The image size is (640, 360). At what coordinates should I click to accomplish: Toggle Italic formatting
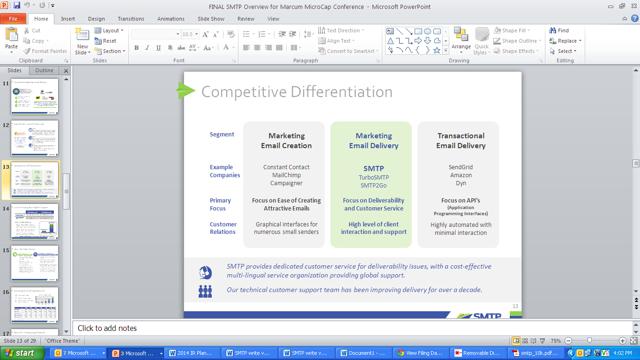[x=147, y=48]
